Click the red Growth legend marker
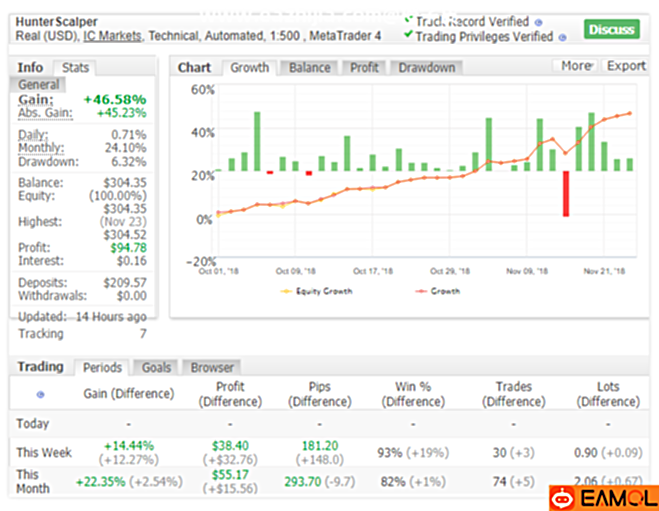The width and height of the screenshot is (659, 511). click(422, 292)
